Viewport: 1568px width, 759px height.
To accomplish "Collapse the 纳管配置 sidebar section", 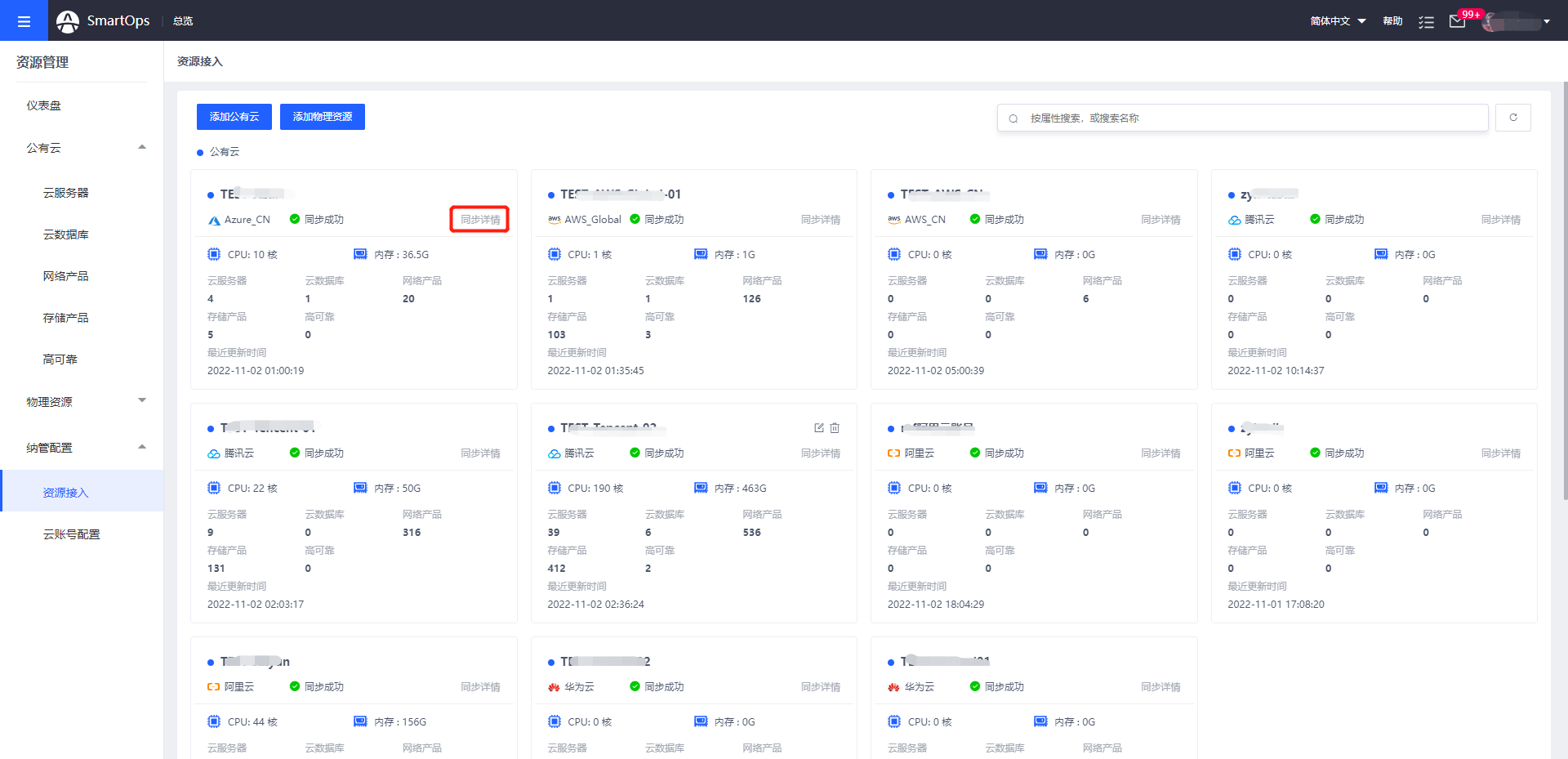I will (142, 447).
